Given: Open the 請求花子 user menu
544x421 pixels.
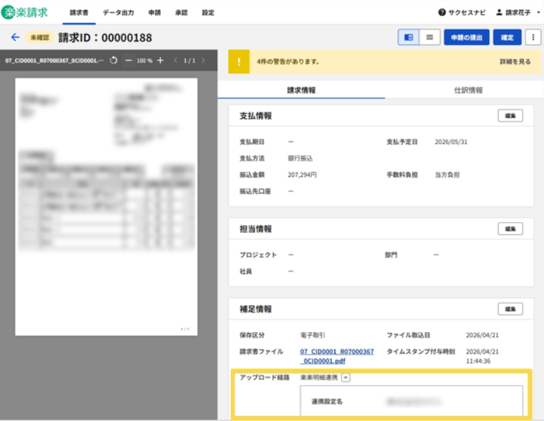Looking at the screenshot, I should click(518, 12).
